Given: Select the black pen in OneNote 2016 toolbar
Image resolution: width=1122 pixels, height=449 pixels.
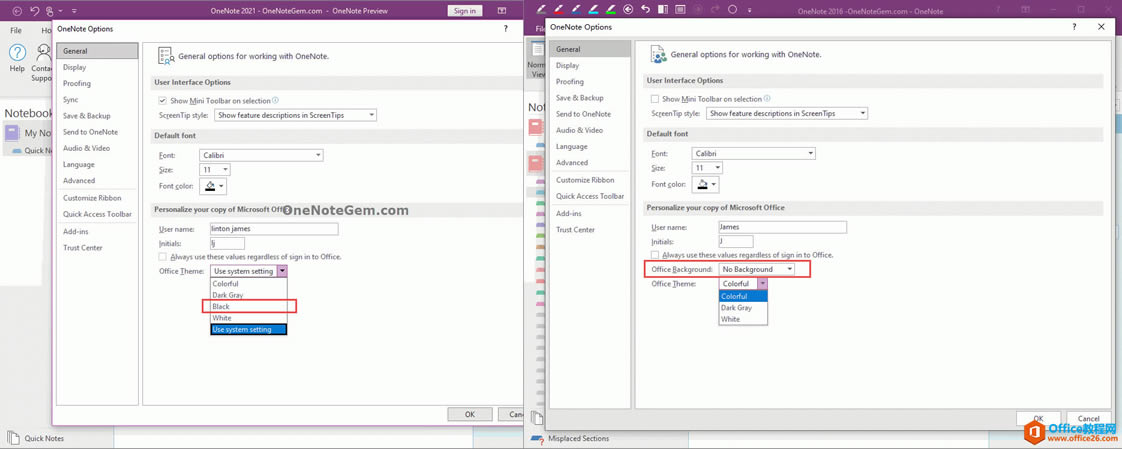Looking at the screenshot, I should click(541, 9).
